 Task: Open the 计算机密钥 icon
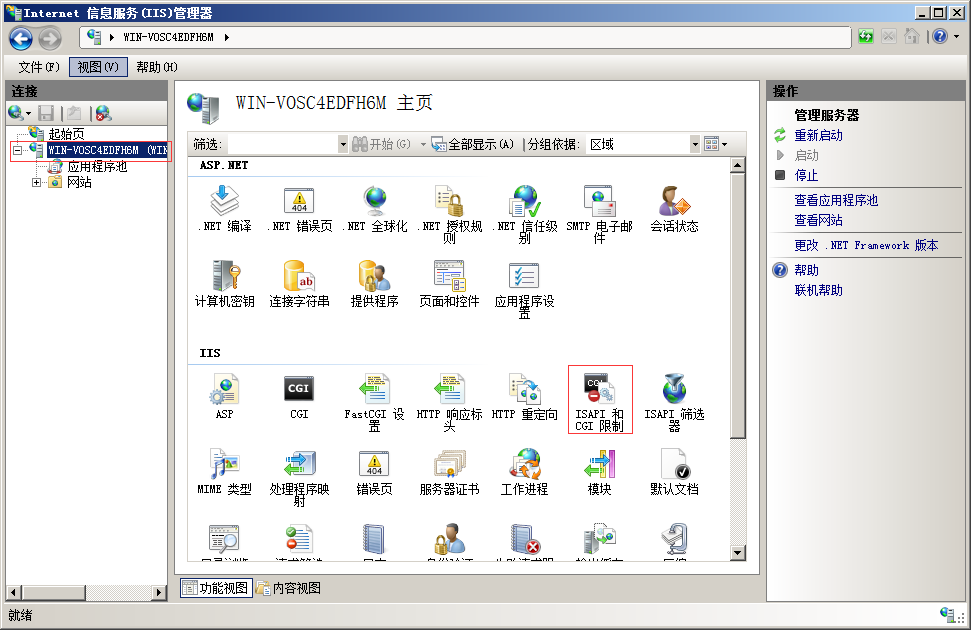[224, 276]
